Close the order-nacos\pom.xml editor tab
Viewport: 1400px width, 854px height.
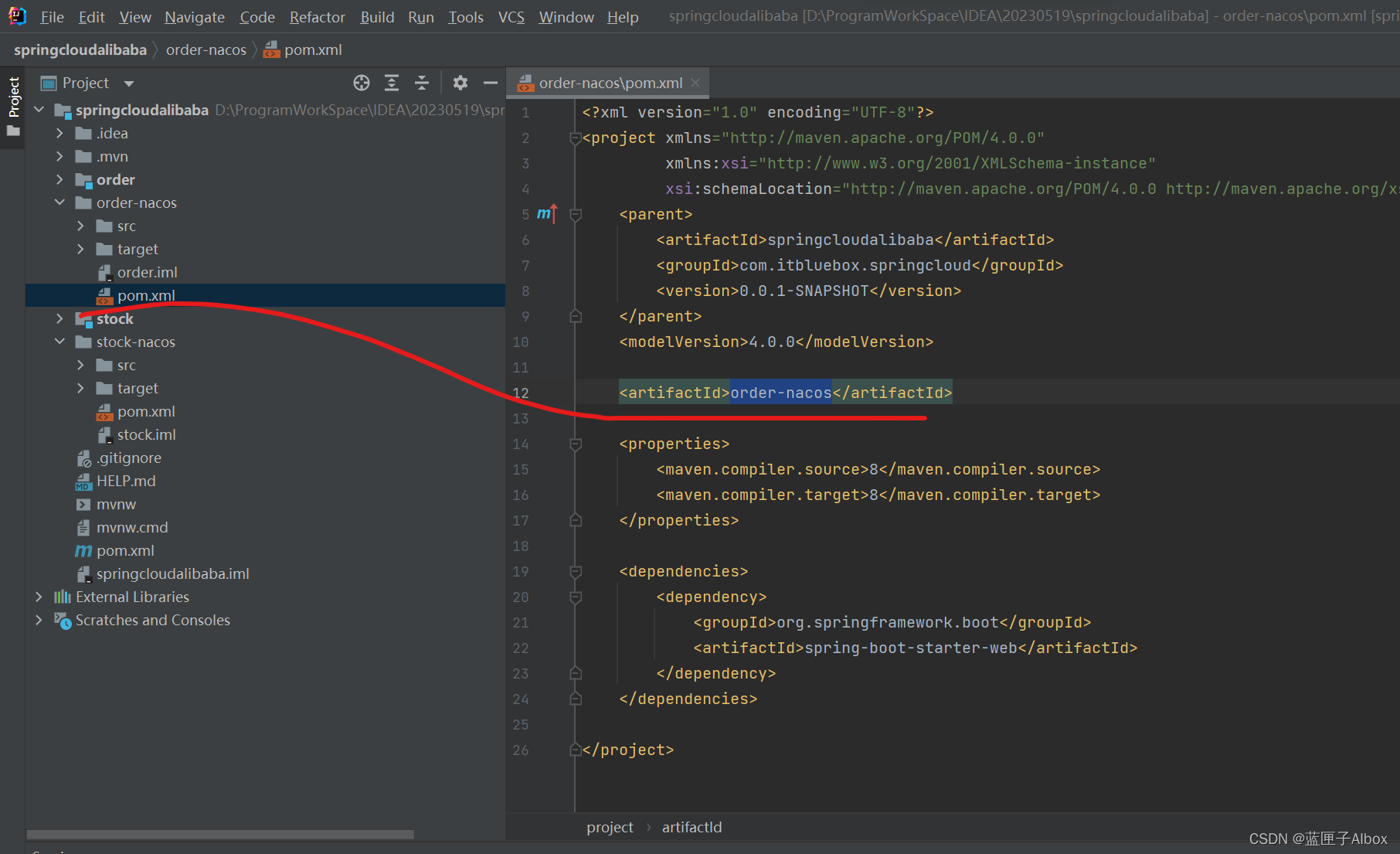coord(695,83)
